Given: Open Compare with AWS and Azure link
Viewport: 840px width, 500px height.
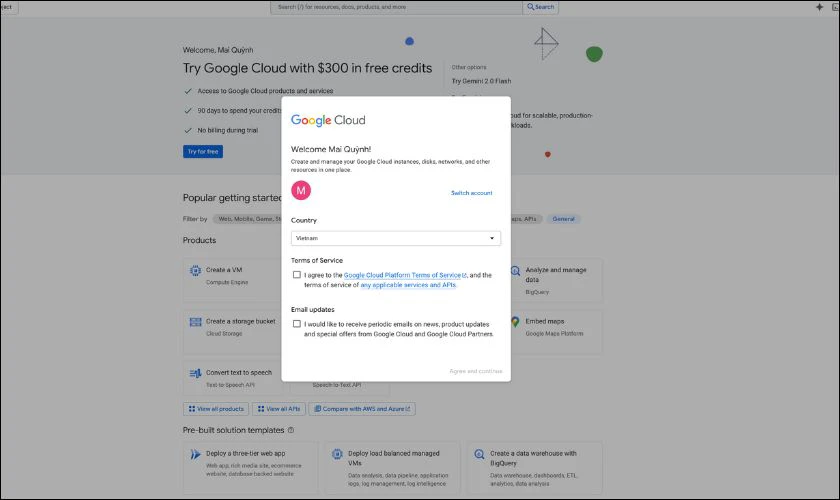Looking at the screenshot, I should pyautogui.click(x=362, y=409).
